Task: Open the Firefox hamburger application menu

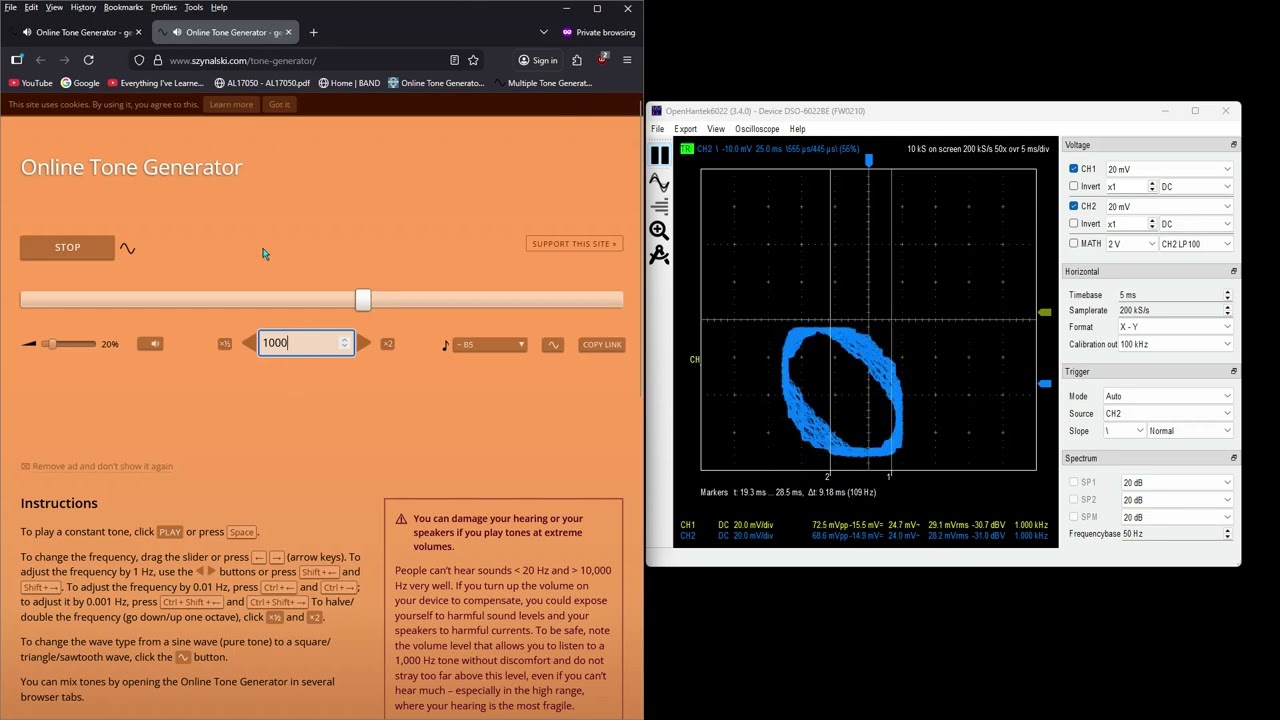Action: click(x=627, y=60)
